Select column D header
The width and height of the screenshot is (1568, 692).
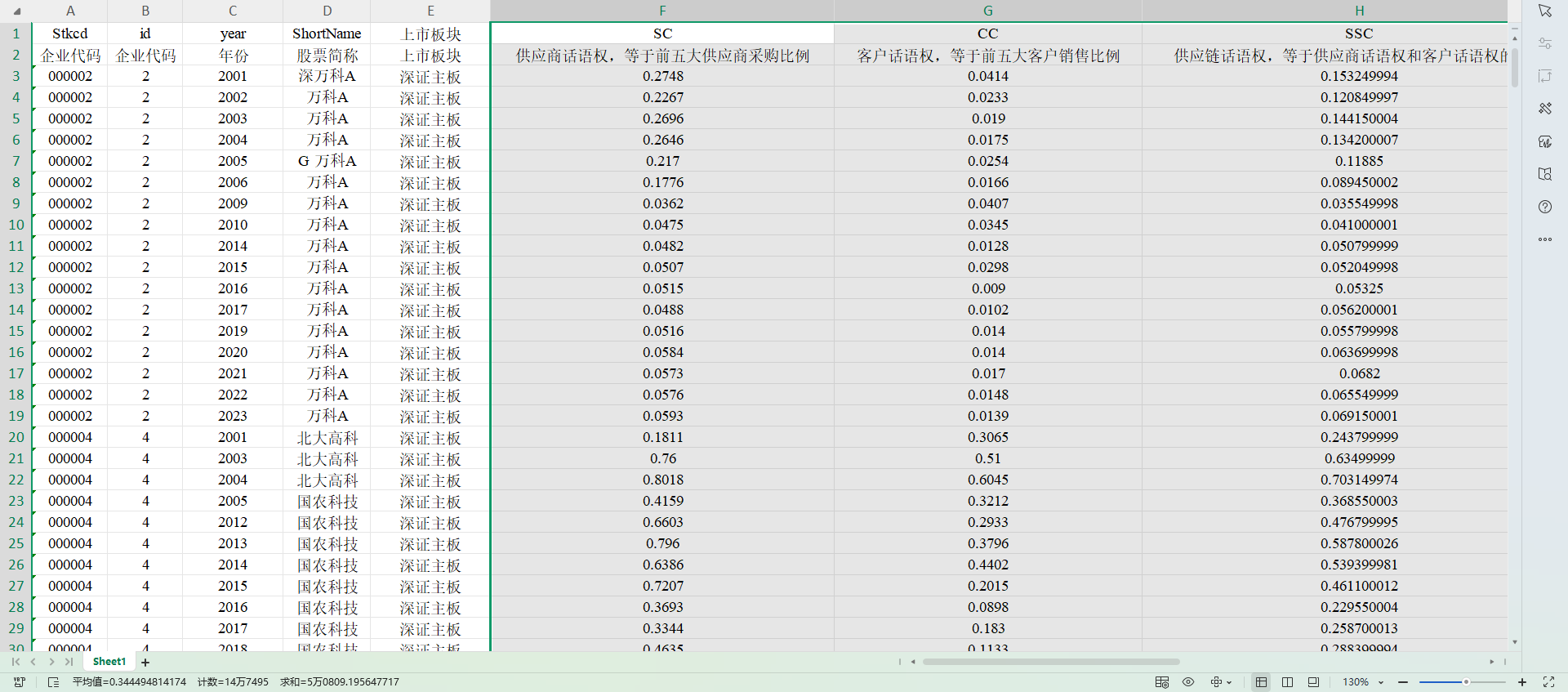[x=327, y=11]
